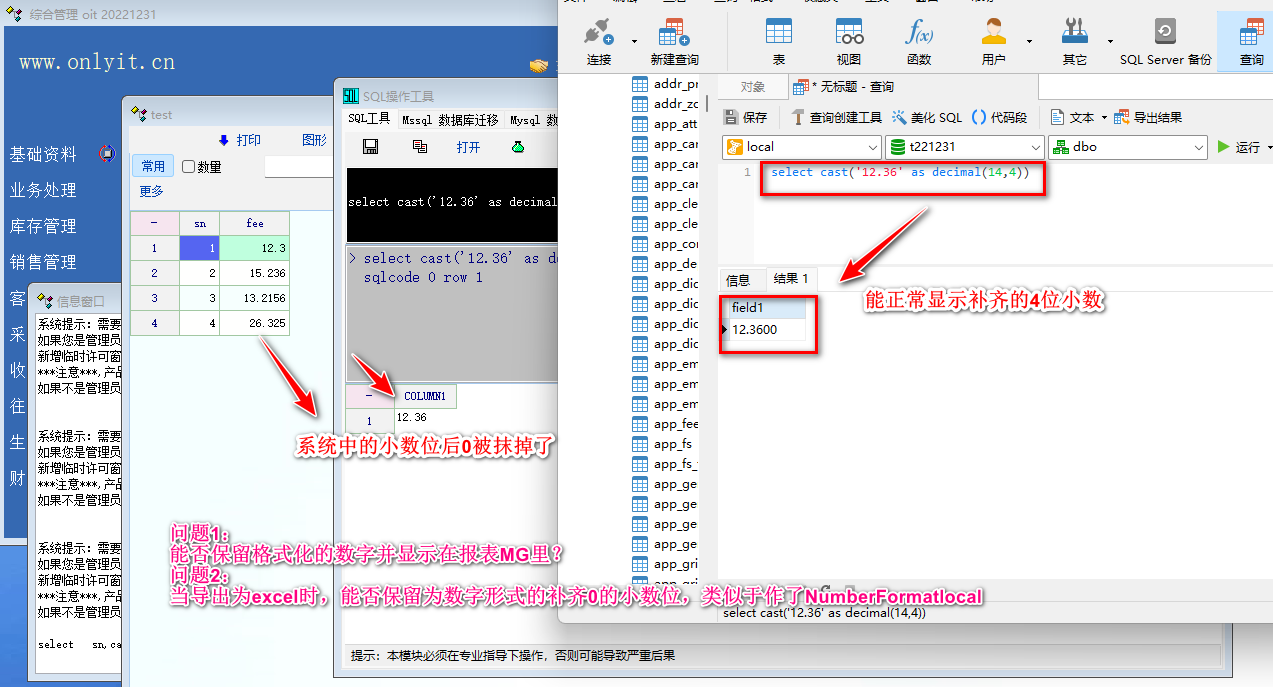Click the 运行 run query button
This screenshot has height=687, width=1273.
[x=1238, y=148]
